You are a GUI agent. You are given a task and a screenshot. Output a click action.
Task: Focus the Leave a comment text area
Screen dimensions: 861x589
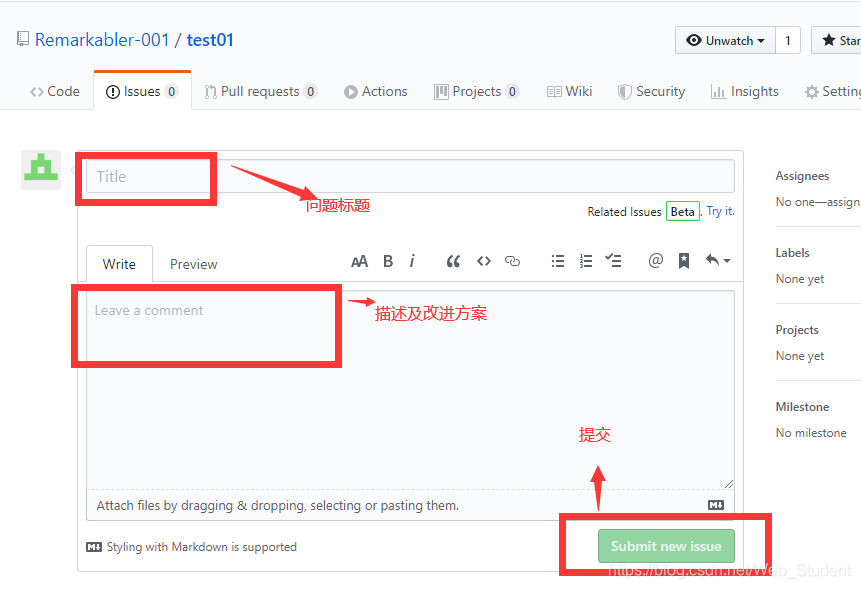click(410, 390)
